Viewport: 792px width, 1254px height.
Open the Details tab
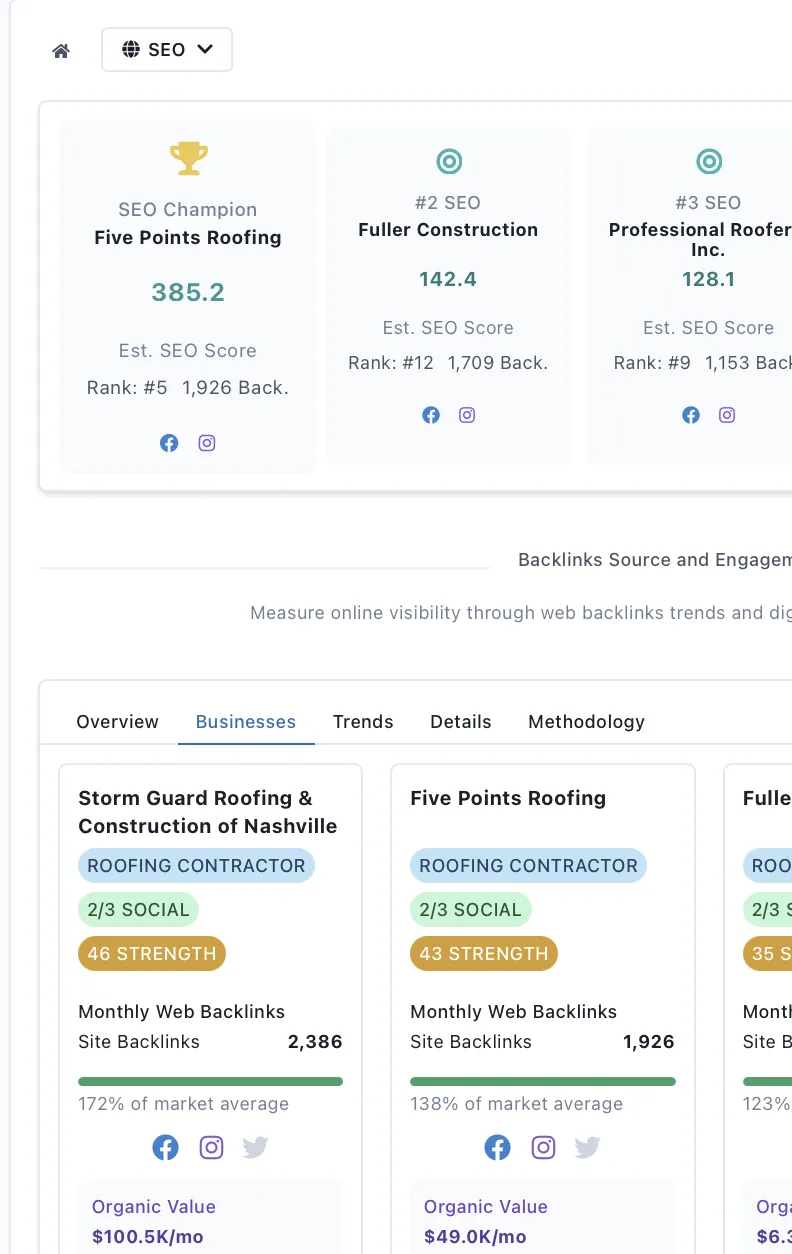(460, 722)
